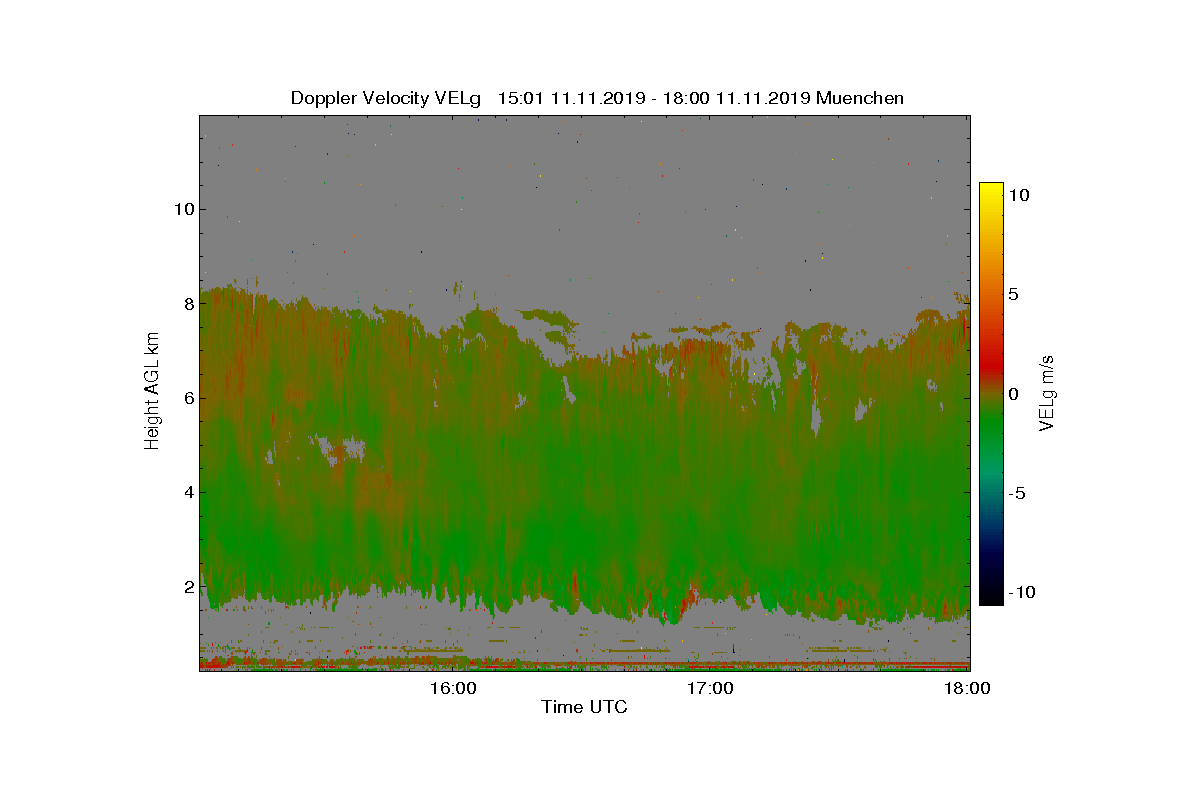The image size is (1200, 800).
Task: Click the colorbar '5' value label
Action: (1013, 294)
